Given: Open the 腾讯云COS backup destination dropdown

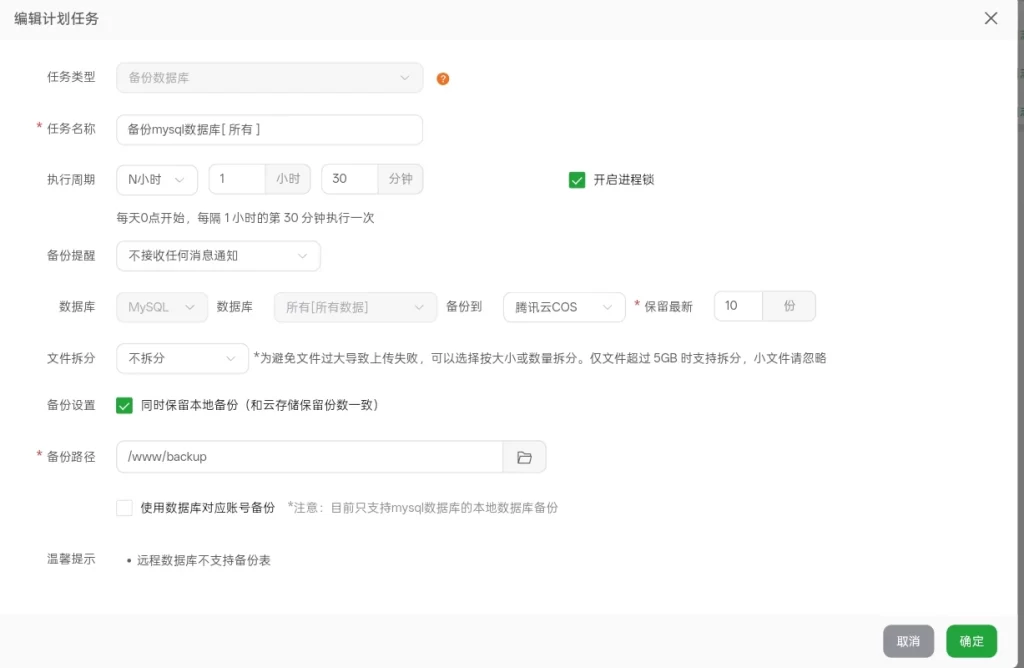Looking at the screenshot, I should click(x=563, y=307).
